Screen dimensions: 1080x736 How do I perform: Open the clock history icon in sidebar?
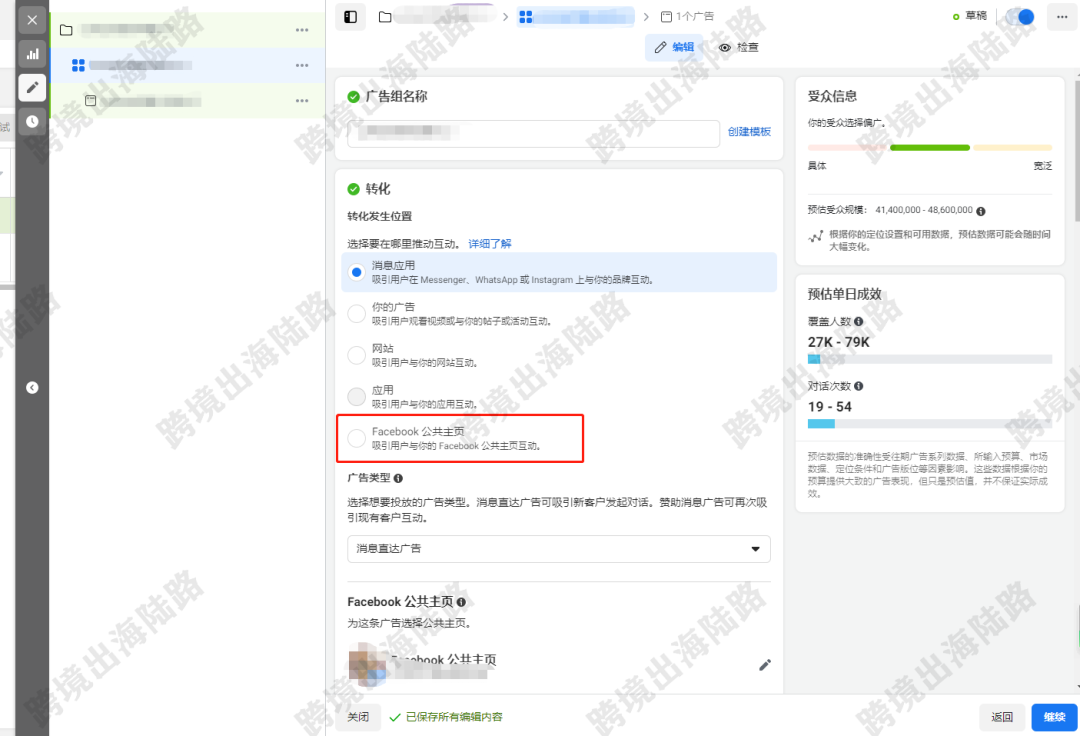point(32,121)
